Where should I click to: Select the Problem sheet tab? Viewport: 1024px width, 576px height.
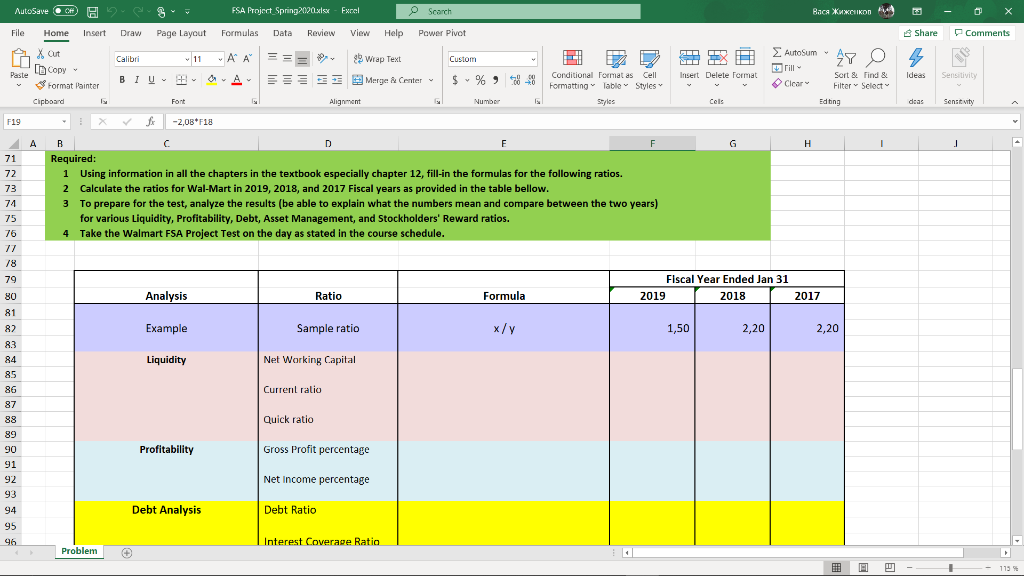pyautogui.click(x=79, y=551)
